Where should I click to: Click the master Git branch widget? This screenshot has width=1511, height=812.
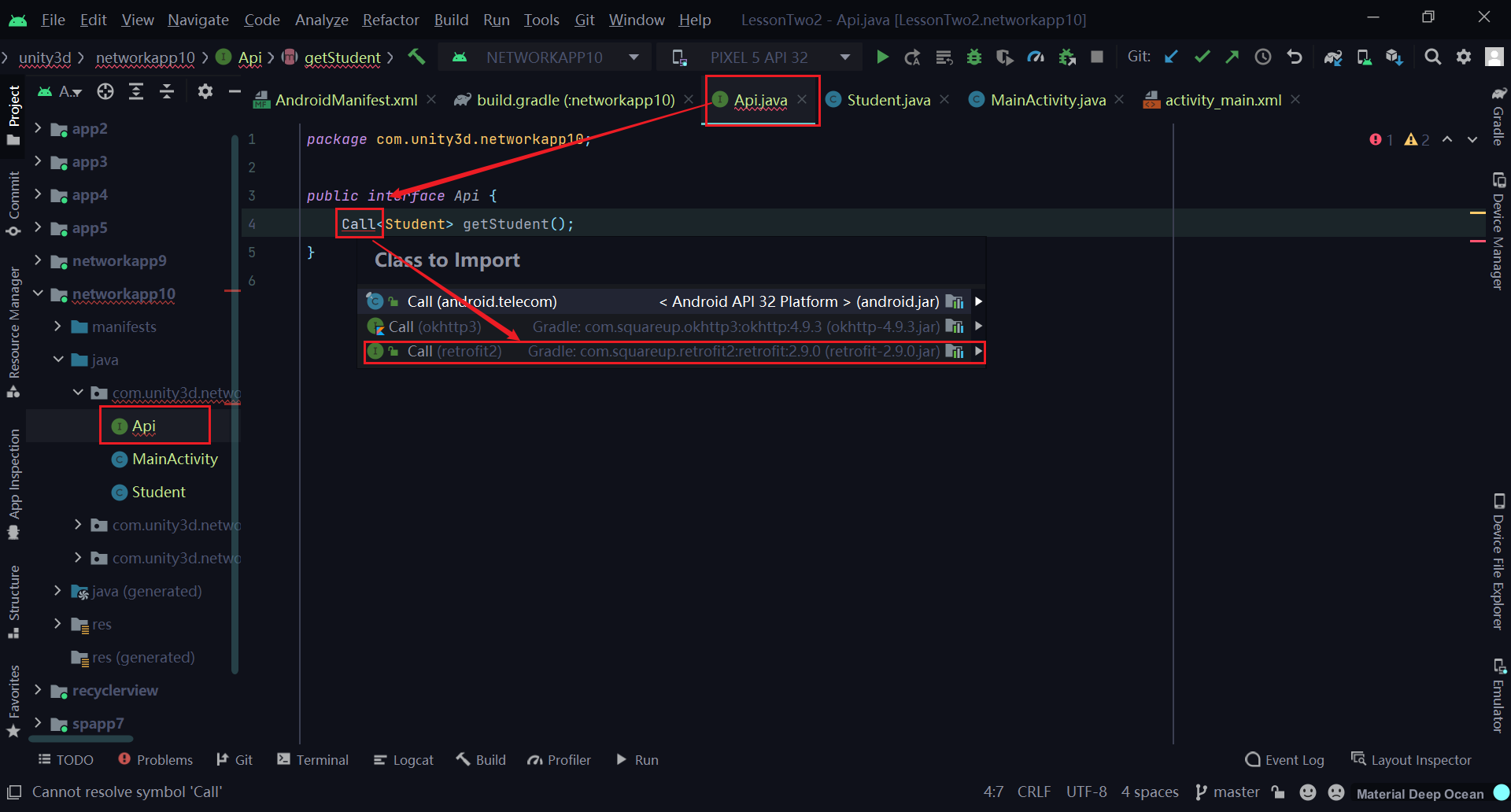coord(1228,792)
